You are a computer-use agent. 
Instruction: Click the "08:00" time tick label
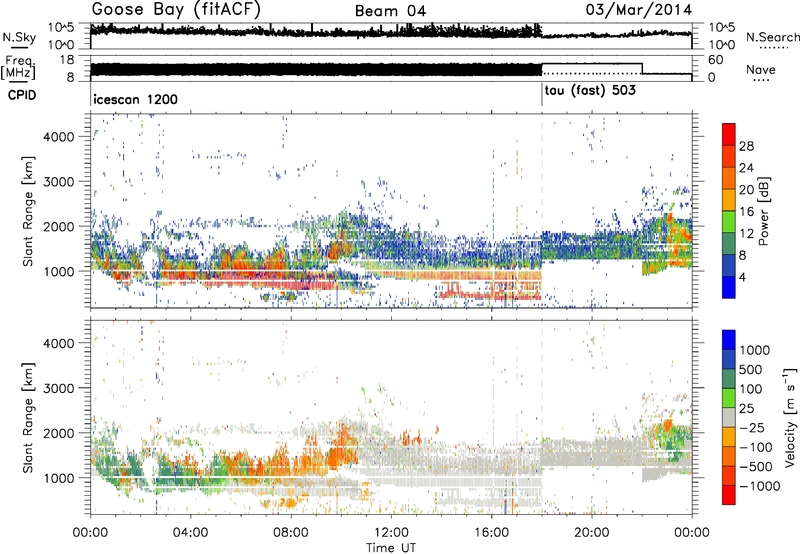point(291,533)
